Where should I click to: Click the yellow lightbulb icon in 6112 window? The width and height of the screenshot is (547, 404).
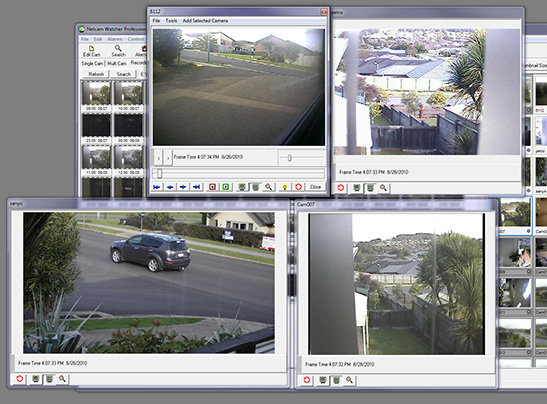(285, 187)
